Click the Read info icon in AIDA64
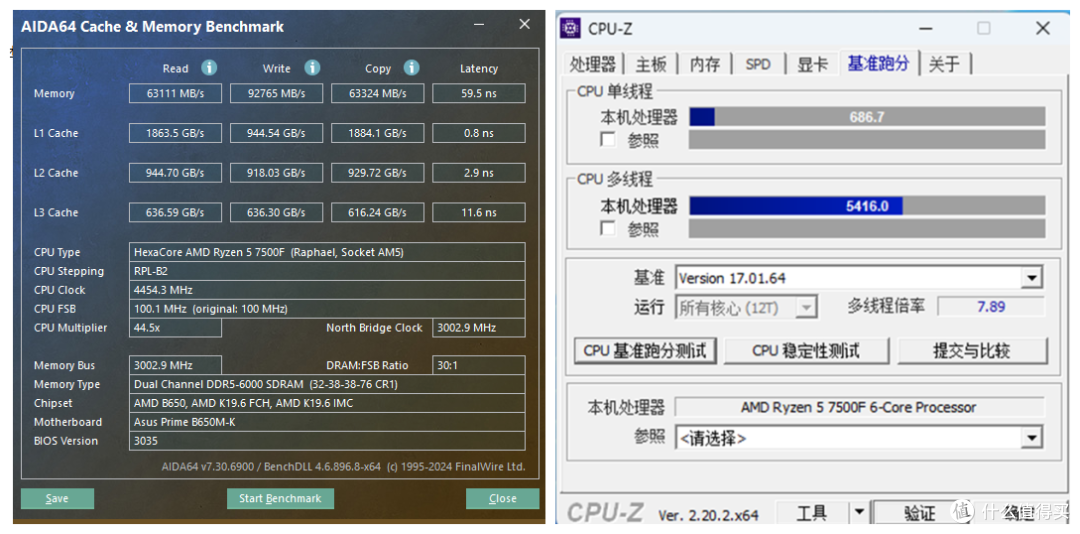The height and width of the screenshot is (534, 1080). pos(209,68)
